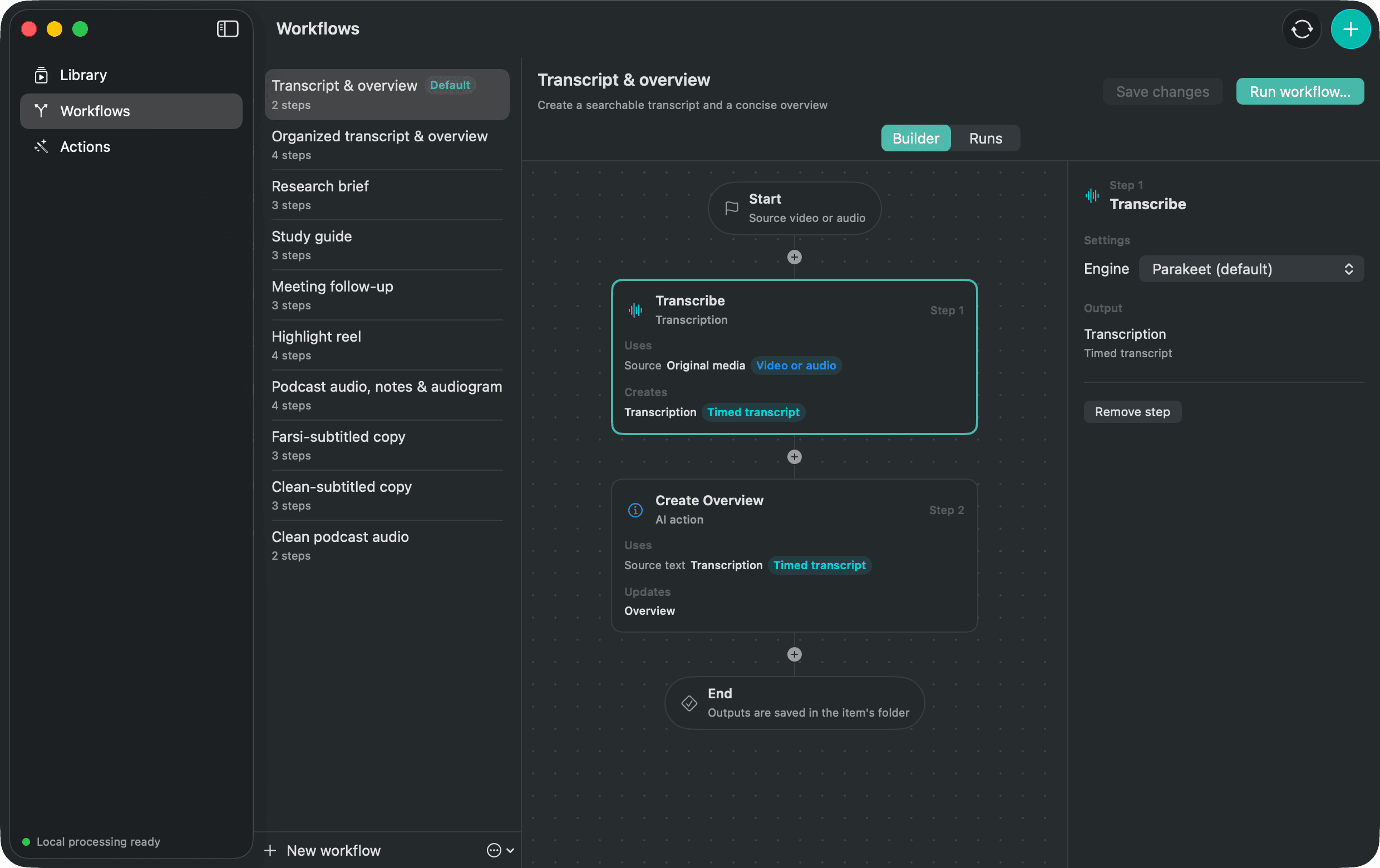Click the green status dot
1380x868 pixels.
(x=26, y=841)
